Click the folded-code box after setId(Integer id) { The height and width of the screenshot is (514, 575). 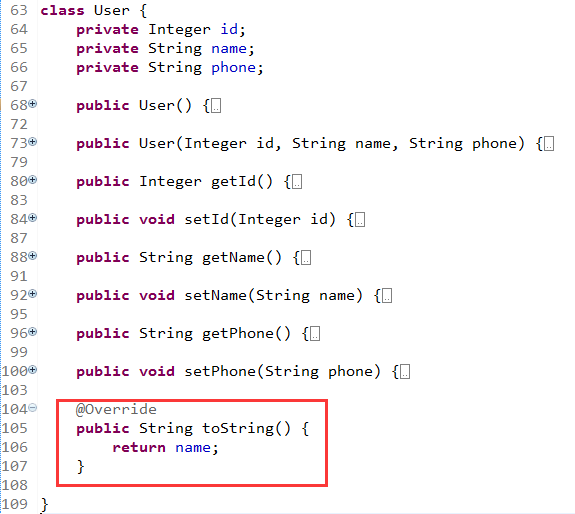(360, 220)
